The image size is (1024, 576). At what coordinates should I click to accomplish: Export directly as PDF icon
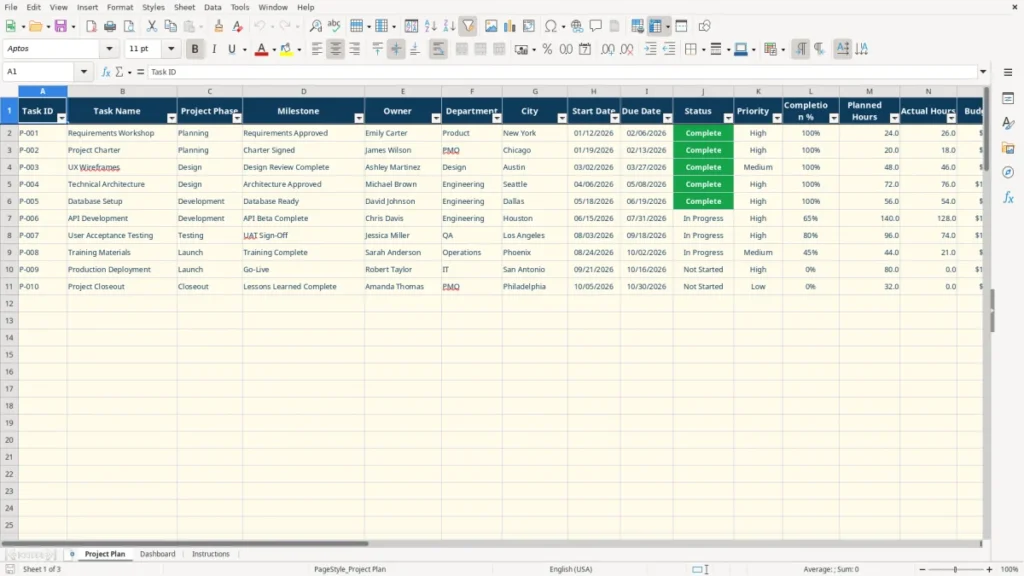pyautogui.click(x=91, y=26)
